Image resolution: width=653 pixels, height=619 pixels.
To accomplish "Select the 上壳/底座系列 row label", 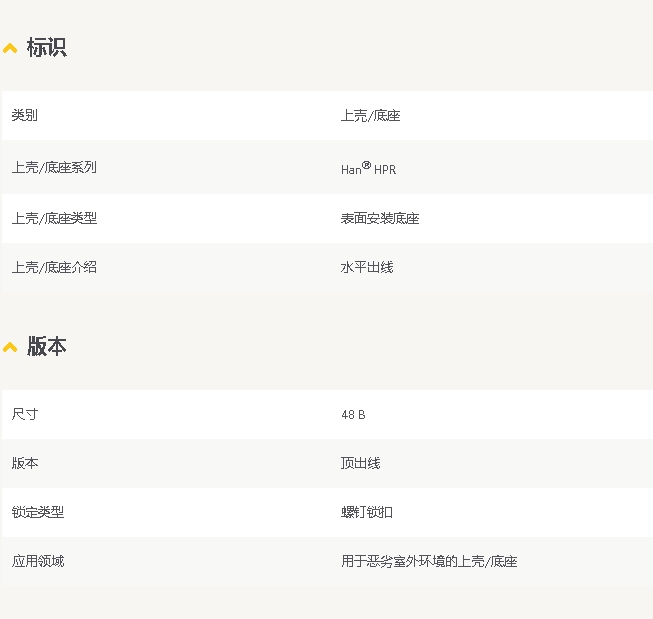I will click(x=54, y=168).
